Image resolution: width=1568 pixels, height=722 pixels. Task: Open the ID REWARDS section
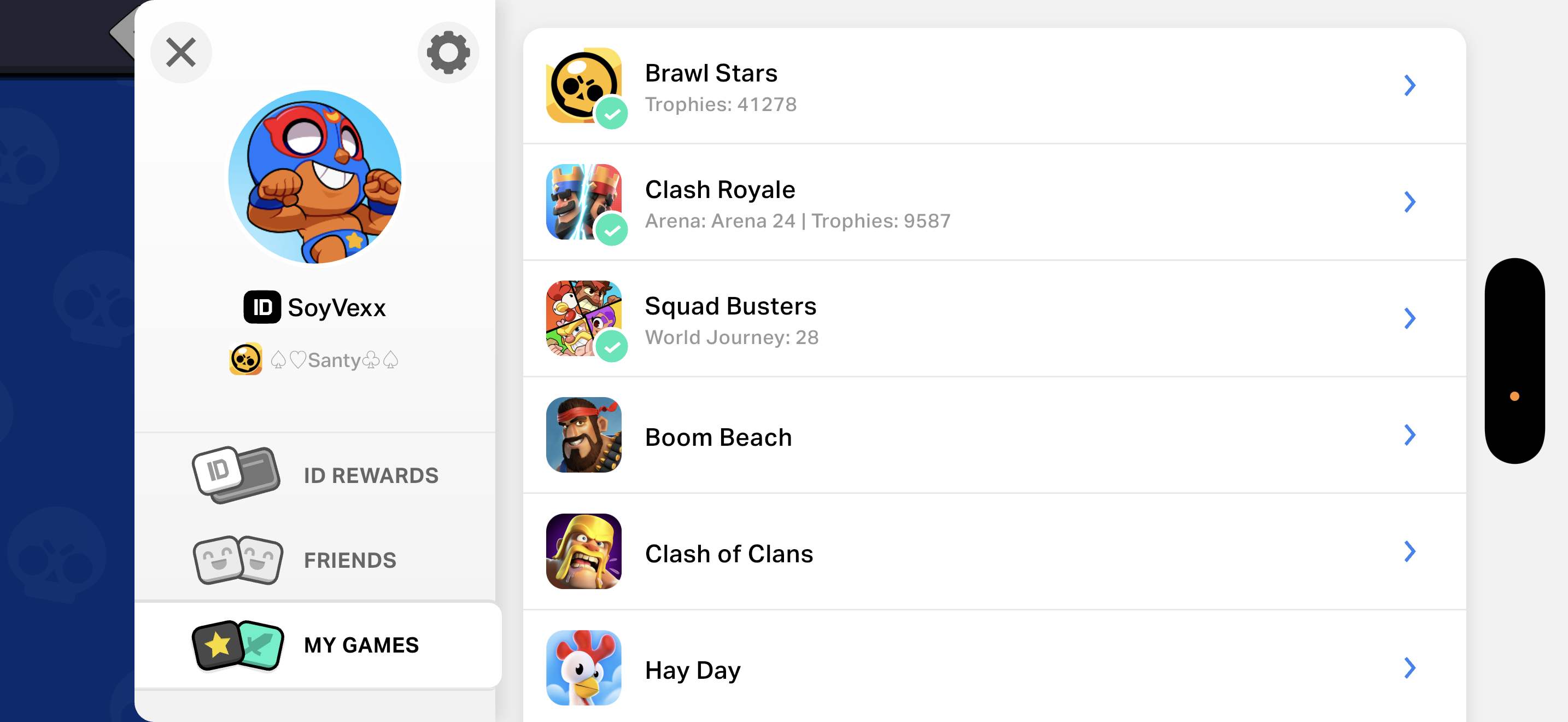click(315, 475)
